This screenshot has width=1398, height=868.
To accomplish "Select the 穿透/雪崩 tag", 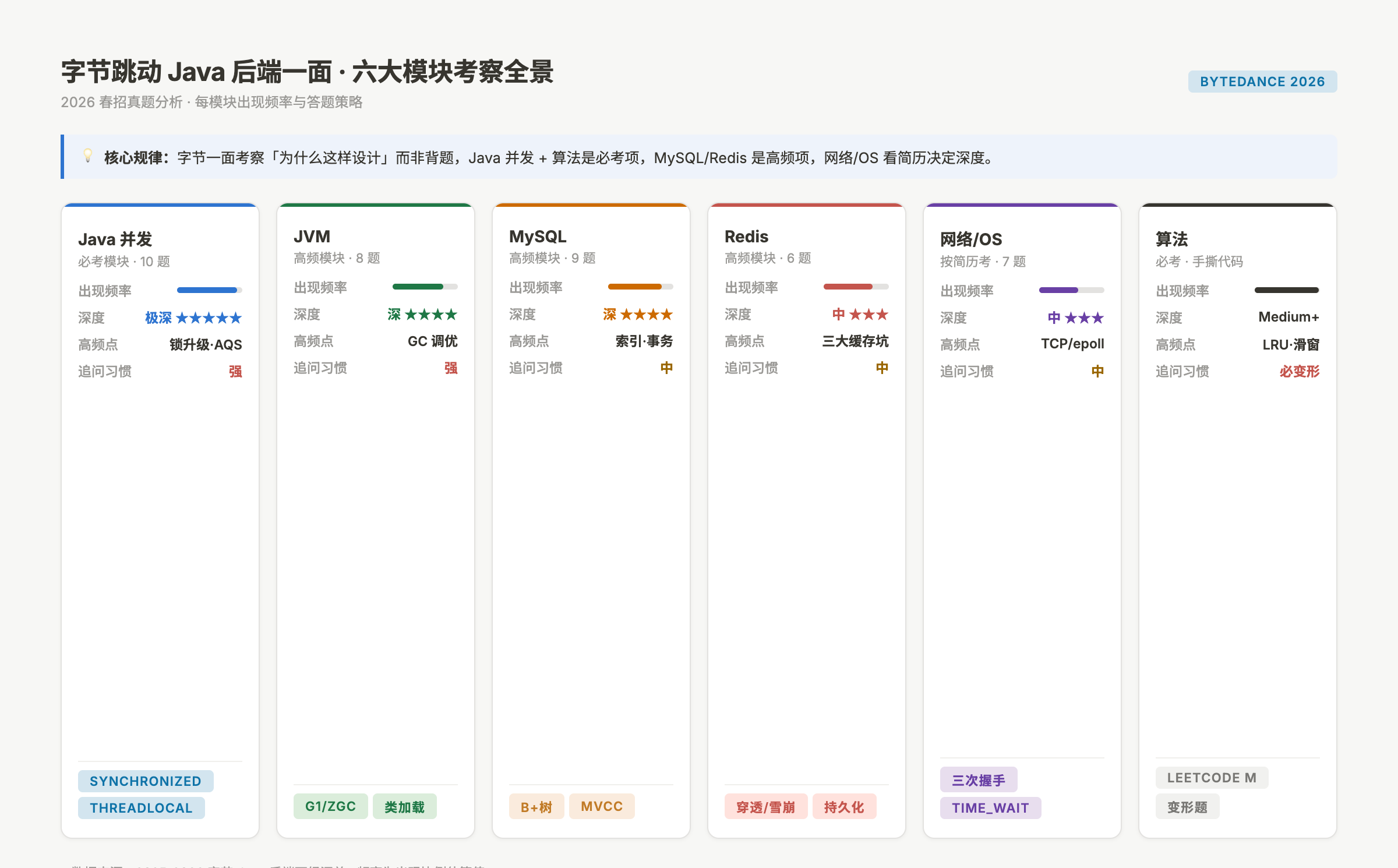I will (766, 806).
